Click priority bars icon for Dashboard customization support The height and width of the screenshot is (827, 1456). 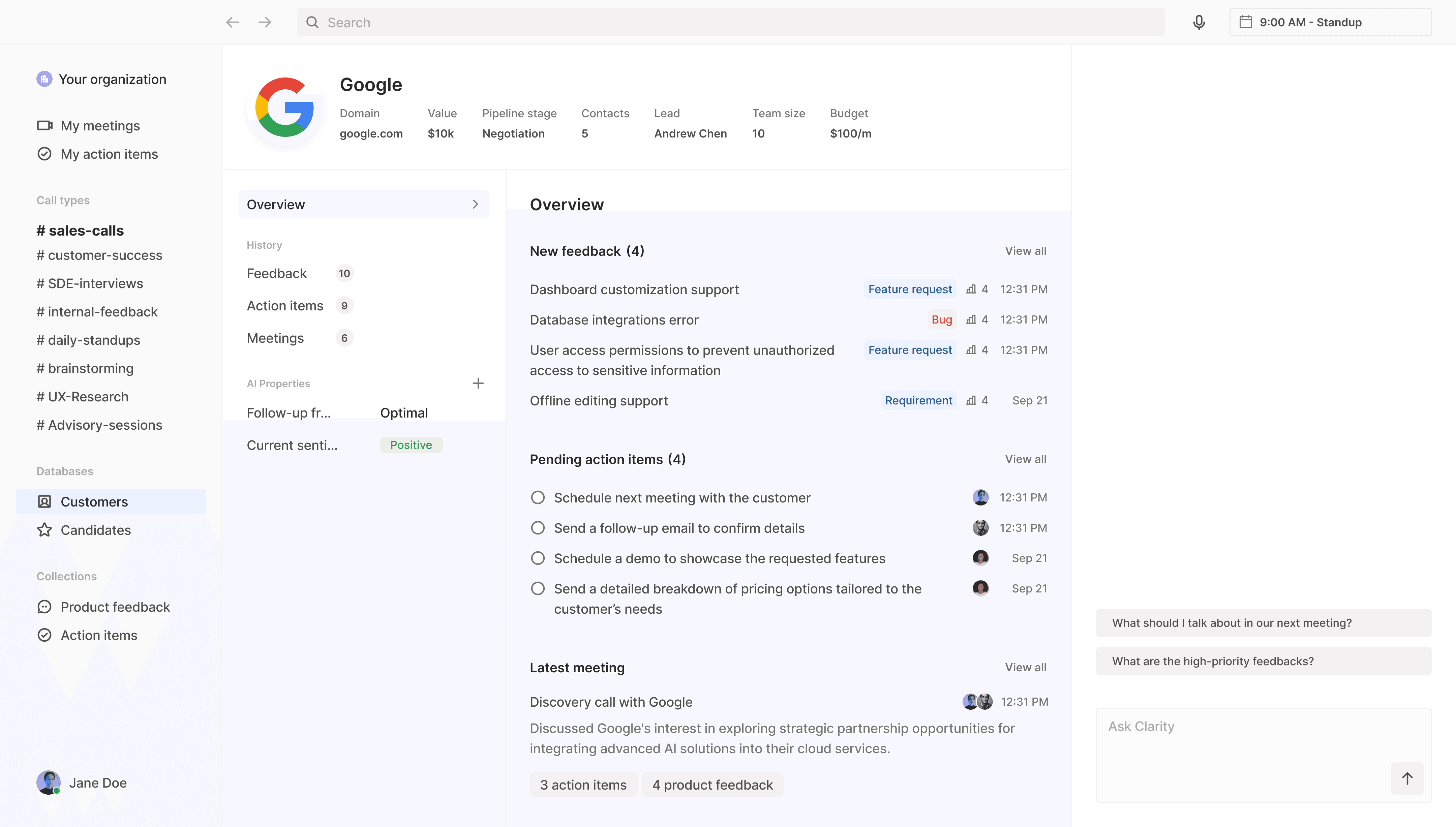pyautogui.click(x=971, y=289)
